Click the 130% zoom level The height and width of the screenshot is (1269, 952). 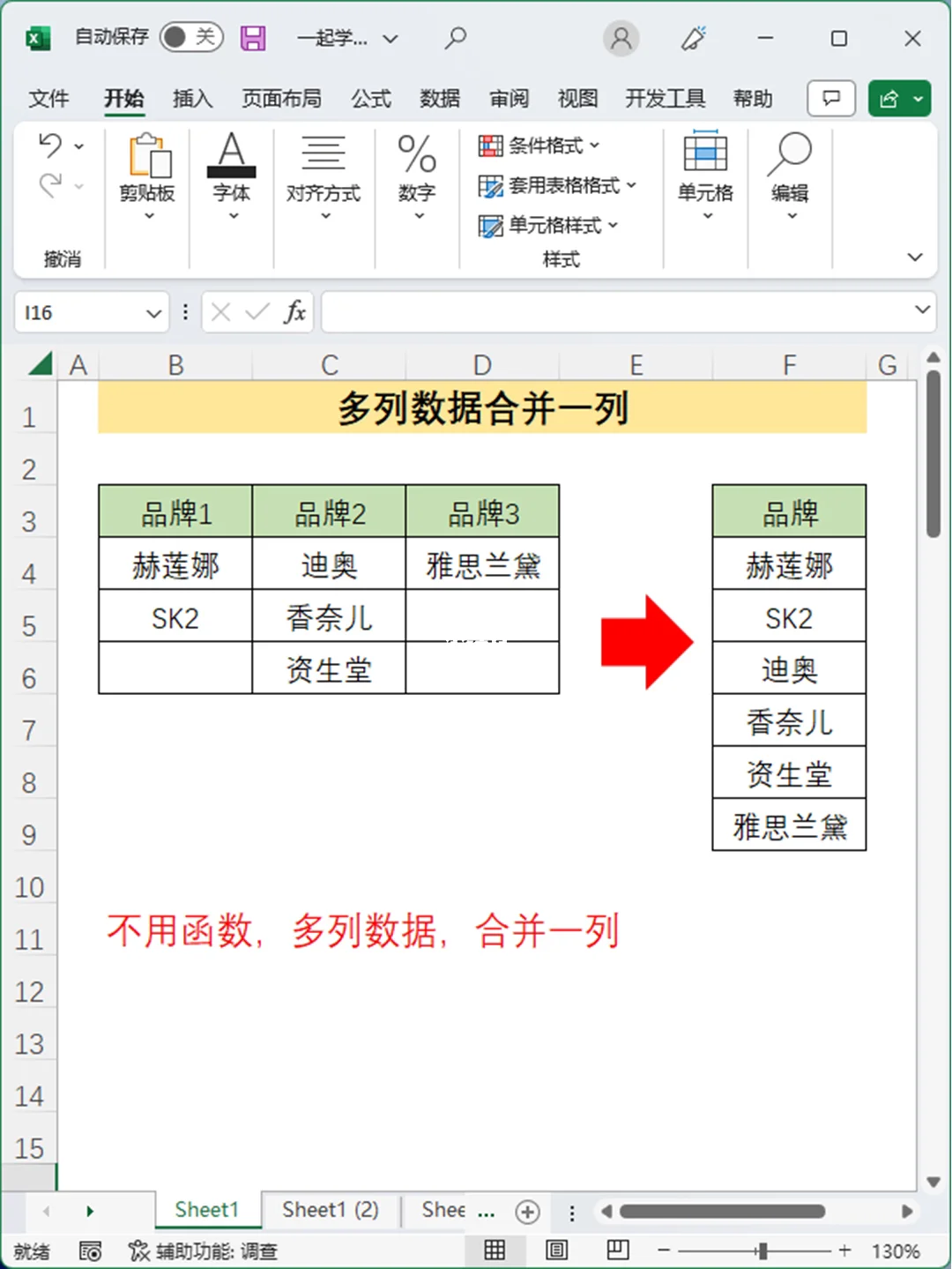tap(895, 1250)
